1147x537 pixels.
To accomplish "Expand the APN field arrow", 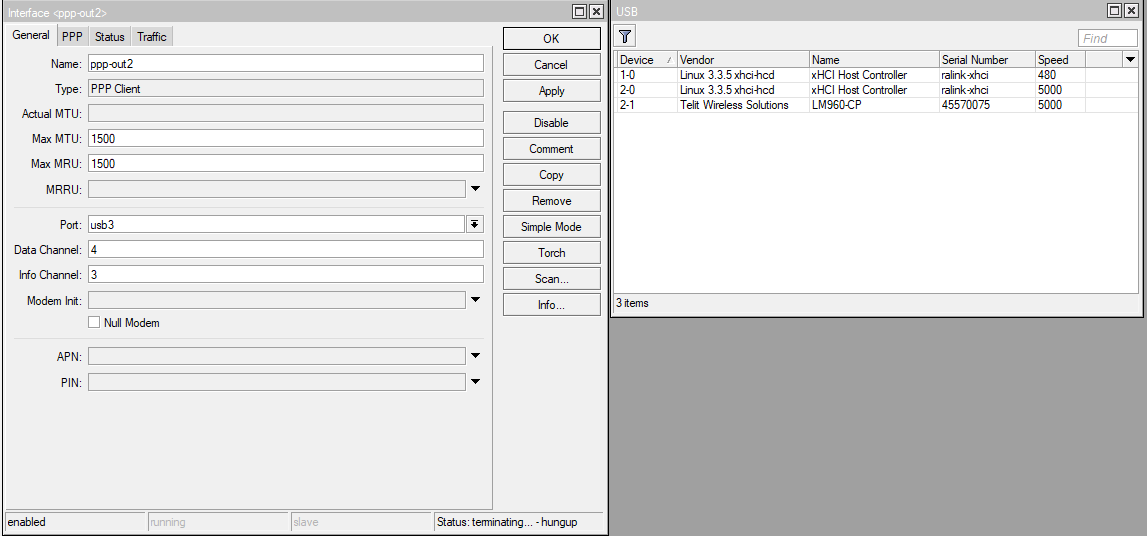I will (475, 356).
